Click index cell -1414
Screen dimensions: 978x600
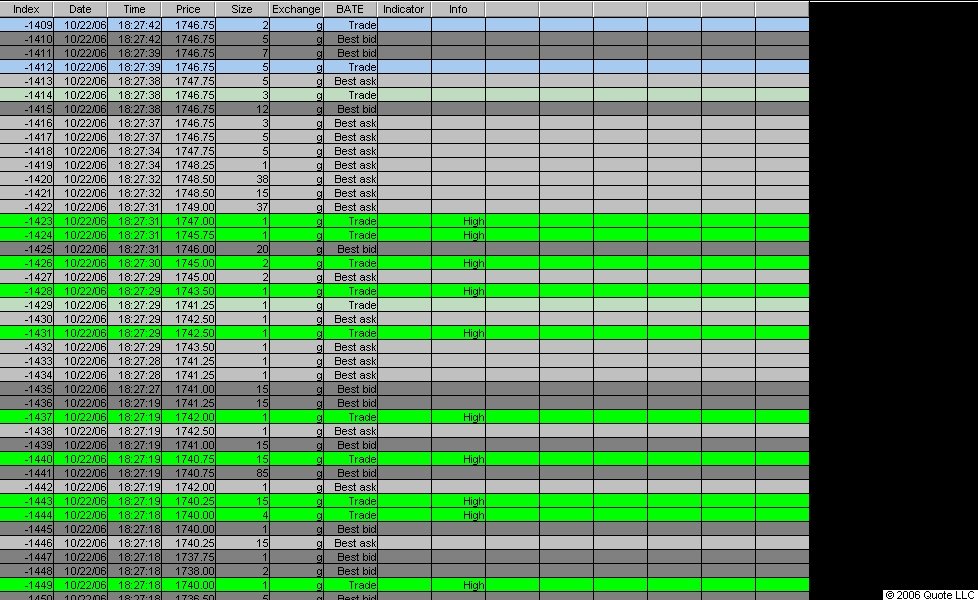pos(27,95)
